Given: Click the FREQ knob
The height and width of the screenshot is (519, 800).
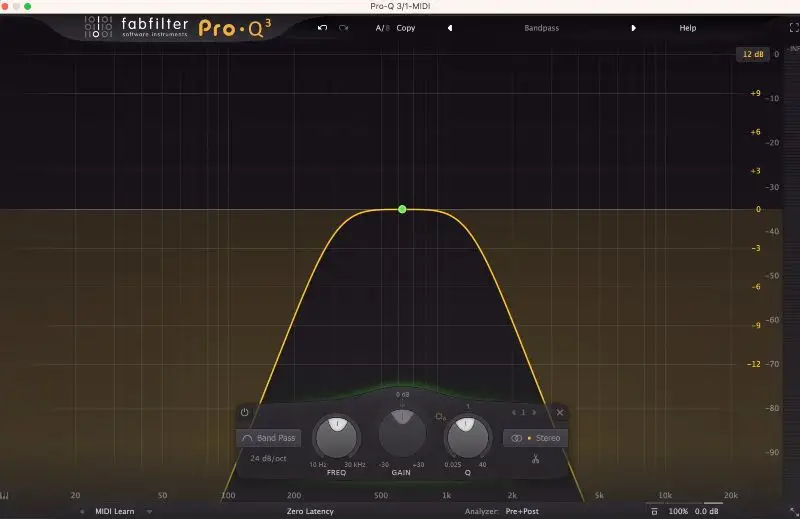Looking at the screenshot, I should tap(336, 438).
